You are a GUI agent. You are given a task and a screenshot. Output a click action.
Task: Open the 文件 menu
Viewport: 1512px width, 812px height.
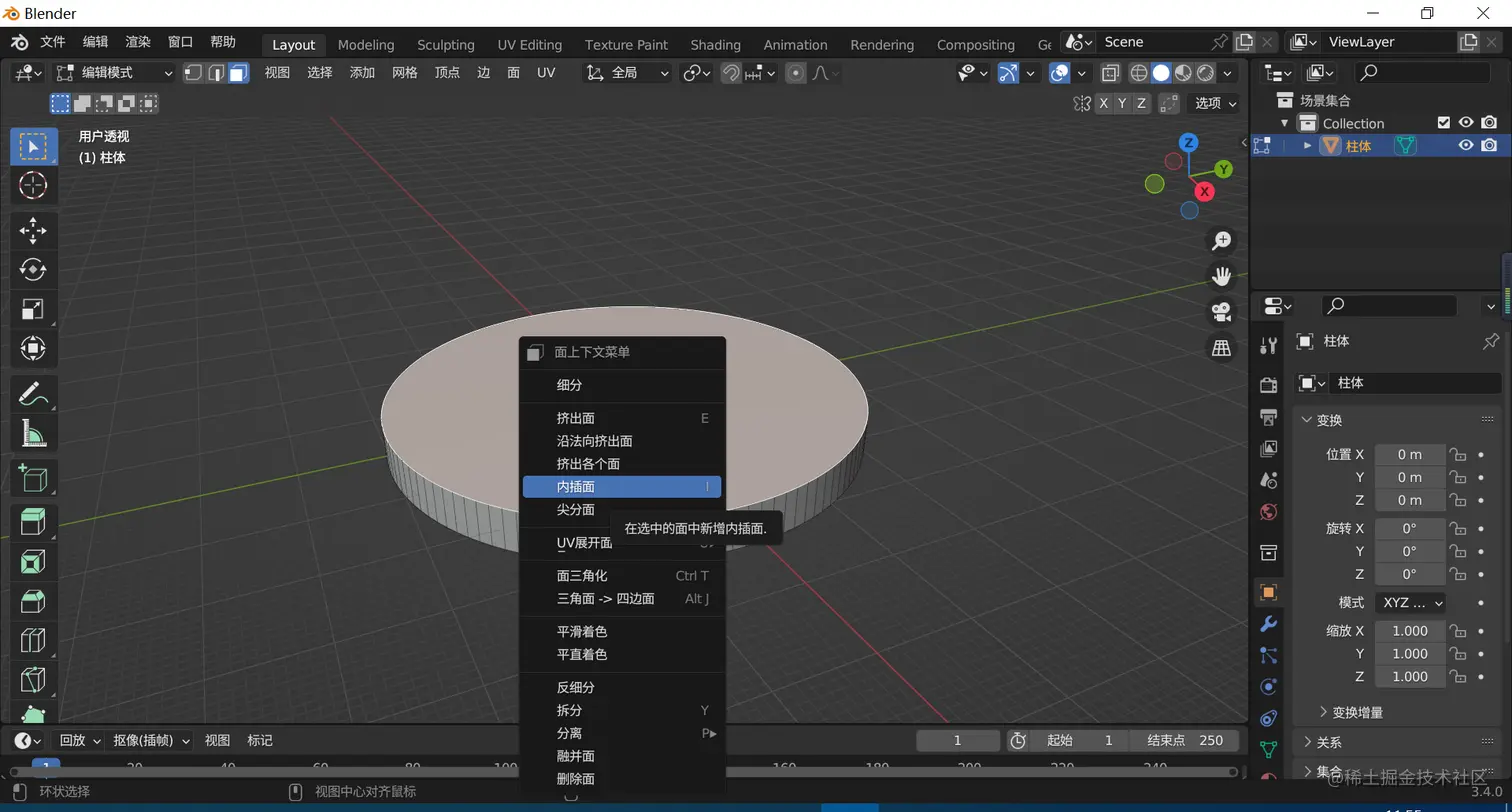53,42
